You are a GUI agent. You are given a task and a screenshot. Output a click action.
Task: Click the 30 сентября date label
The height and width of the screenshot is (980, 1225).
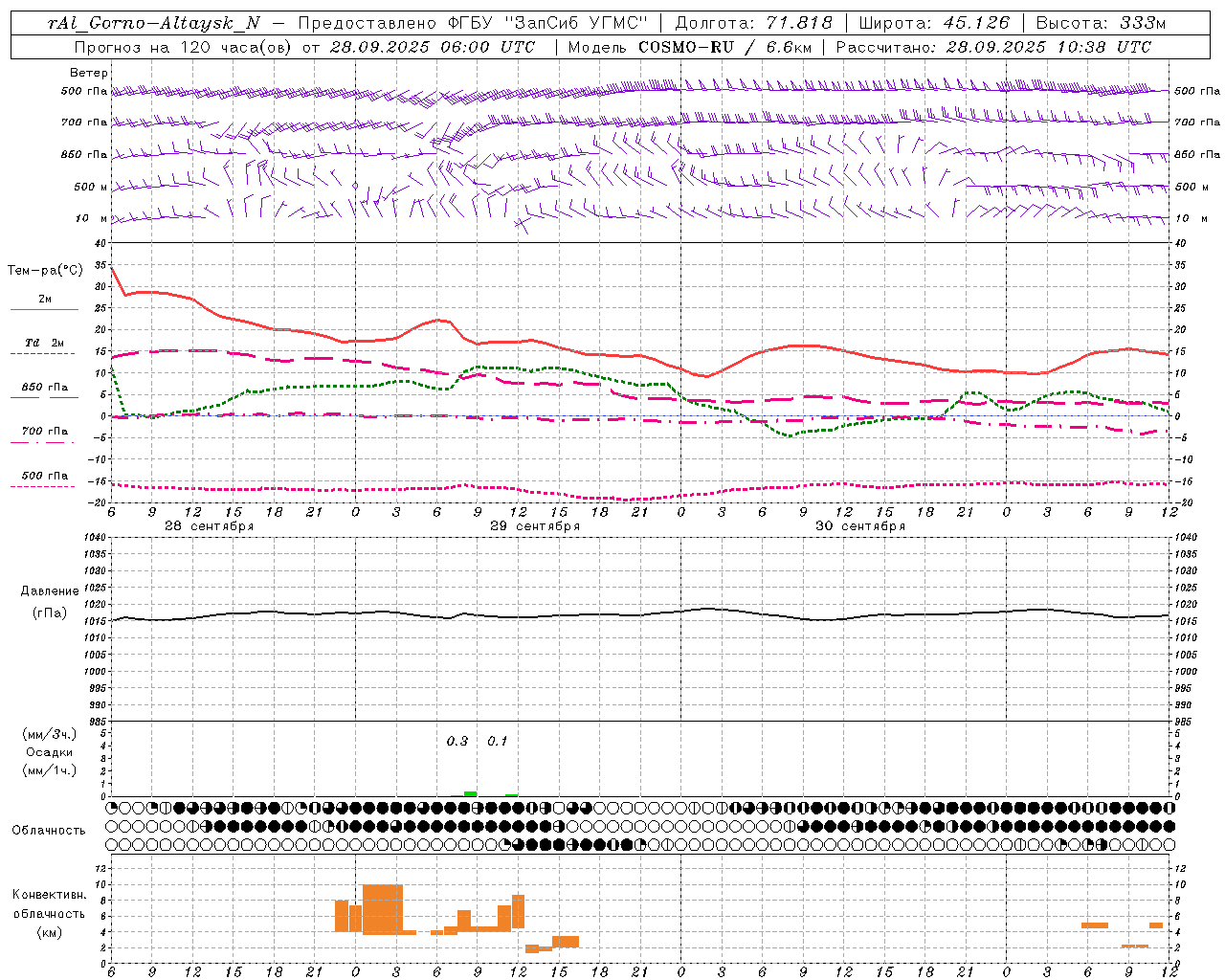(x=860, y=526)
